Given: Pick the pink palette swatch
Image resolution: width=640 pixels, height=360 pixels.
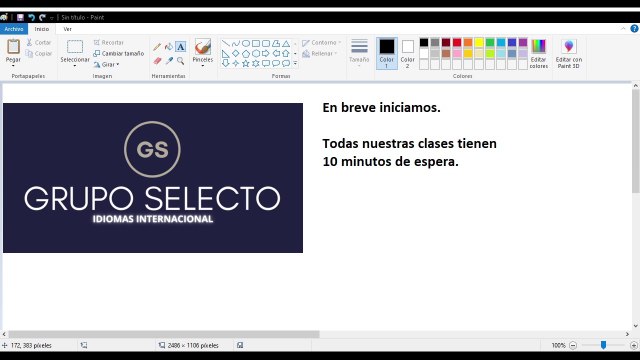Looking at the screenshot, I should [457, 53].
